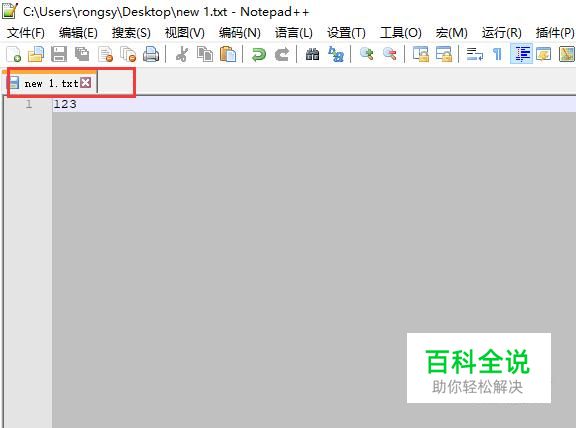The width and height of the screenshot is (576, 428).
Task: Open the 语言(L) menu
Action: point(294,33)
